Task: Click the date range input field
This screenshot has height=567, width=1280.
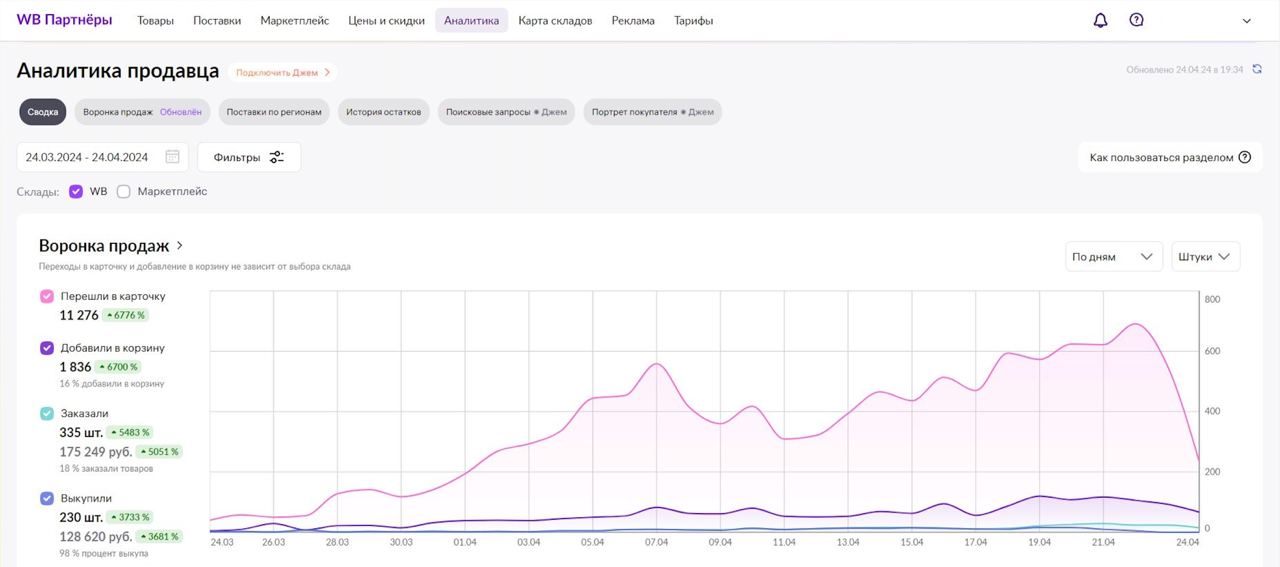Action: [88, 157]
